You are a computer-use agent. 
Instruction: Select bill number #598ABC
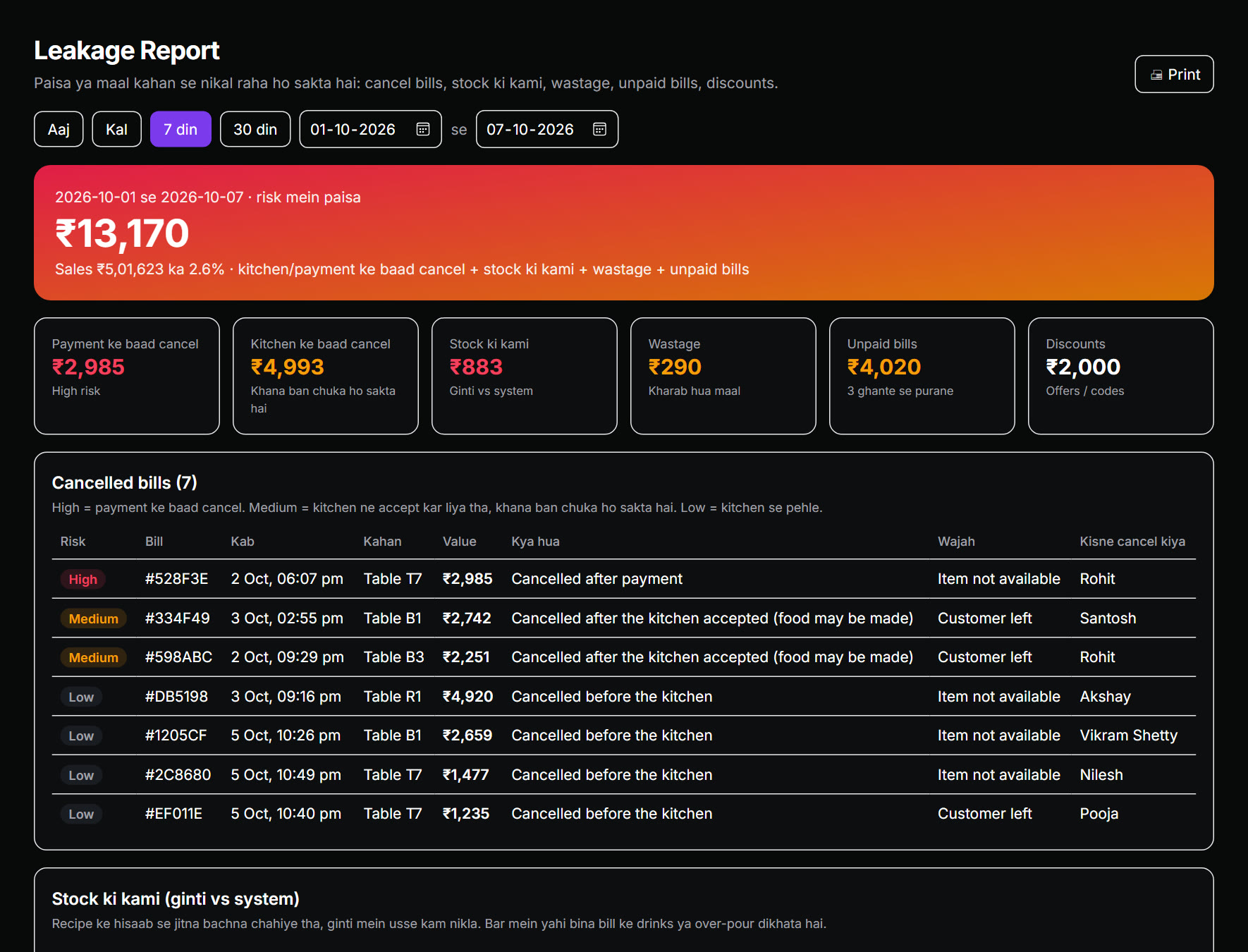pos(178,657)
